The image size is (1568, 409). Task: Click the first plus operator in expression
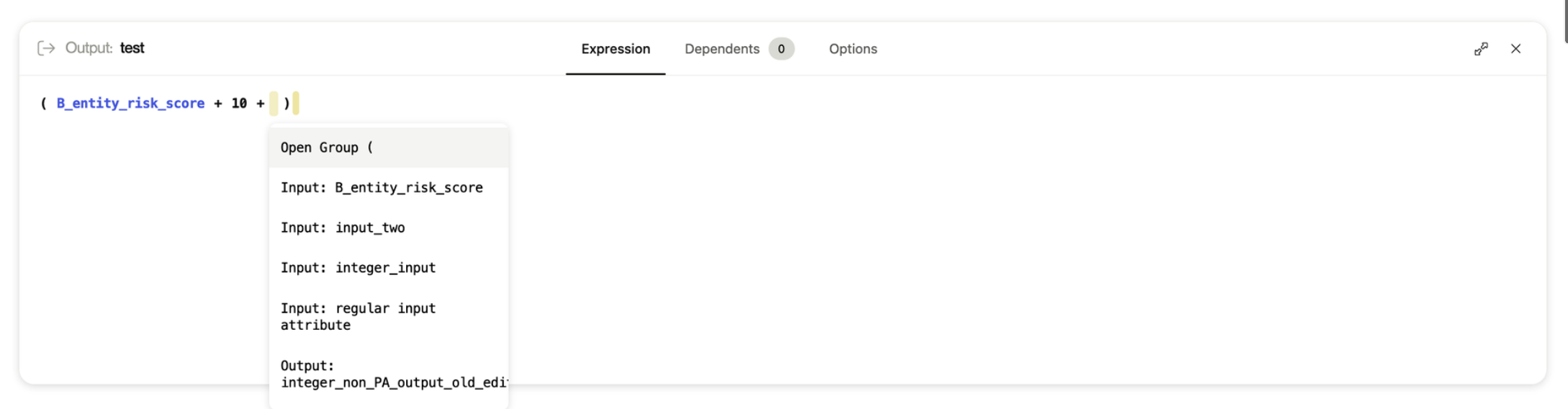[x=218, y=104]
